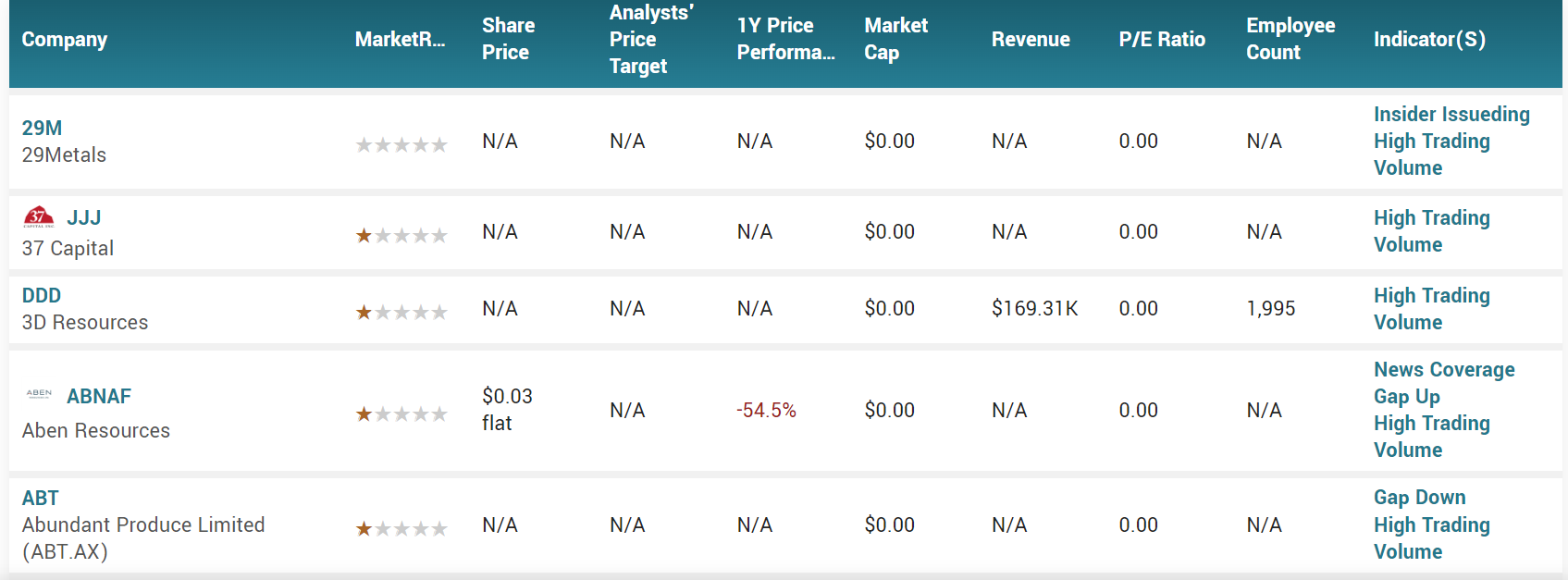Click the Gap Down indicator link
The image size is (1568, 580).
(1419, 497)
